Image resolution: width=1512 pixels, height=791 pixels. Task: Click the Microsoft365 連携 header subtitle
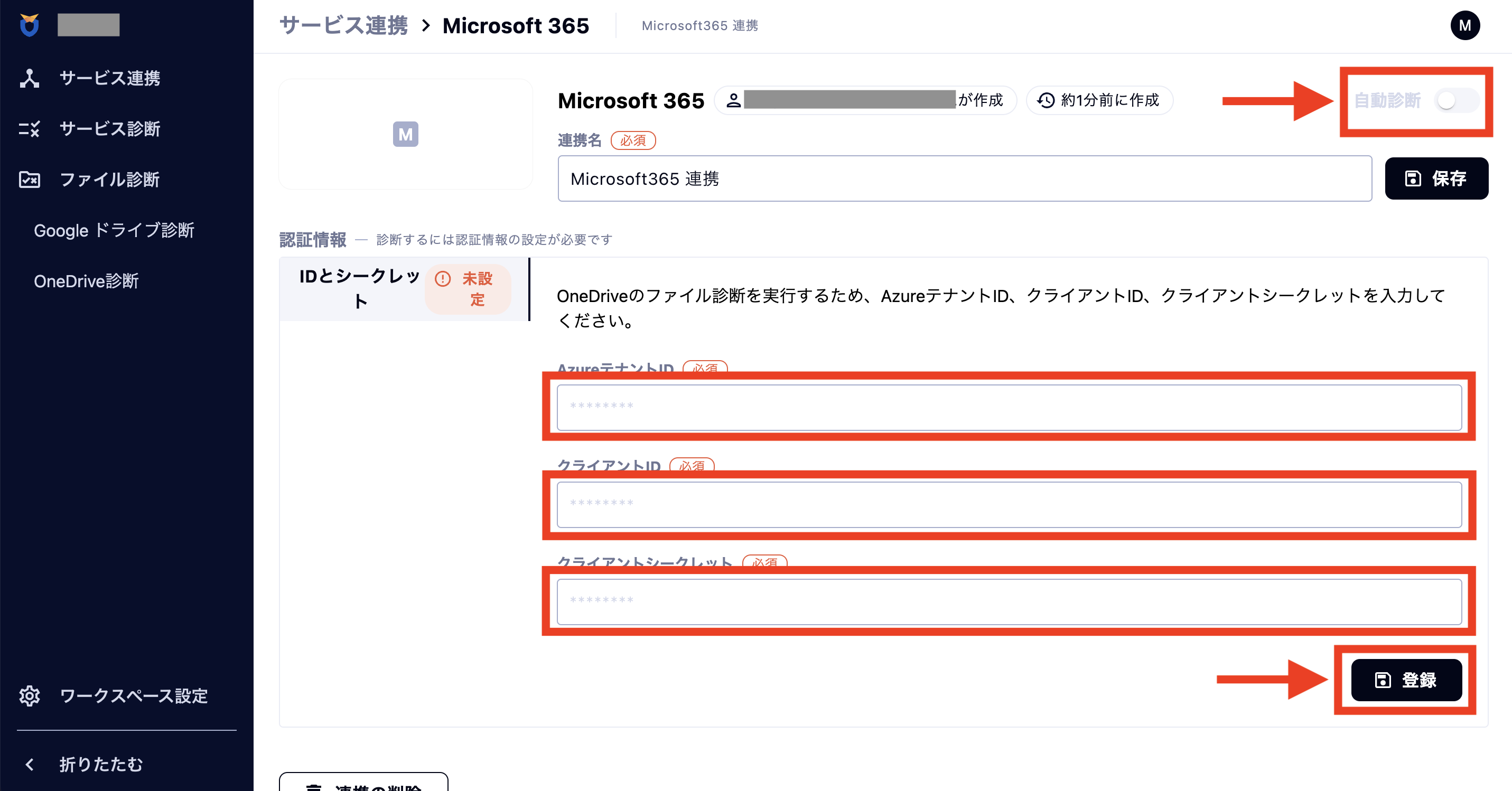point(699,25)
